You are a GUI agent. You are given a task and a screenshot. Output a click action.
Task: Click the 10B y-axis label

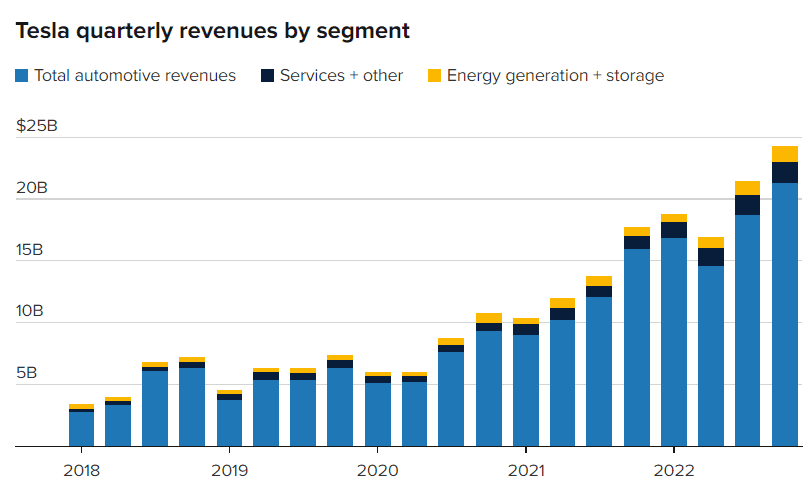click(29, 311)
